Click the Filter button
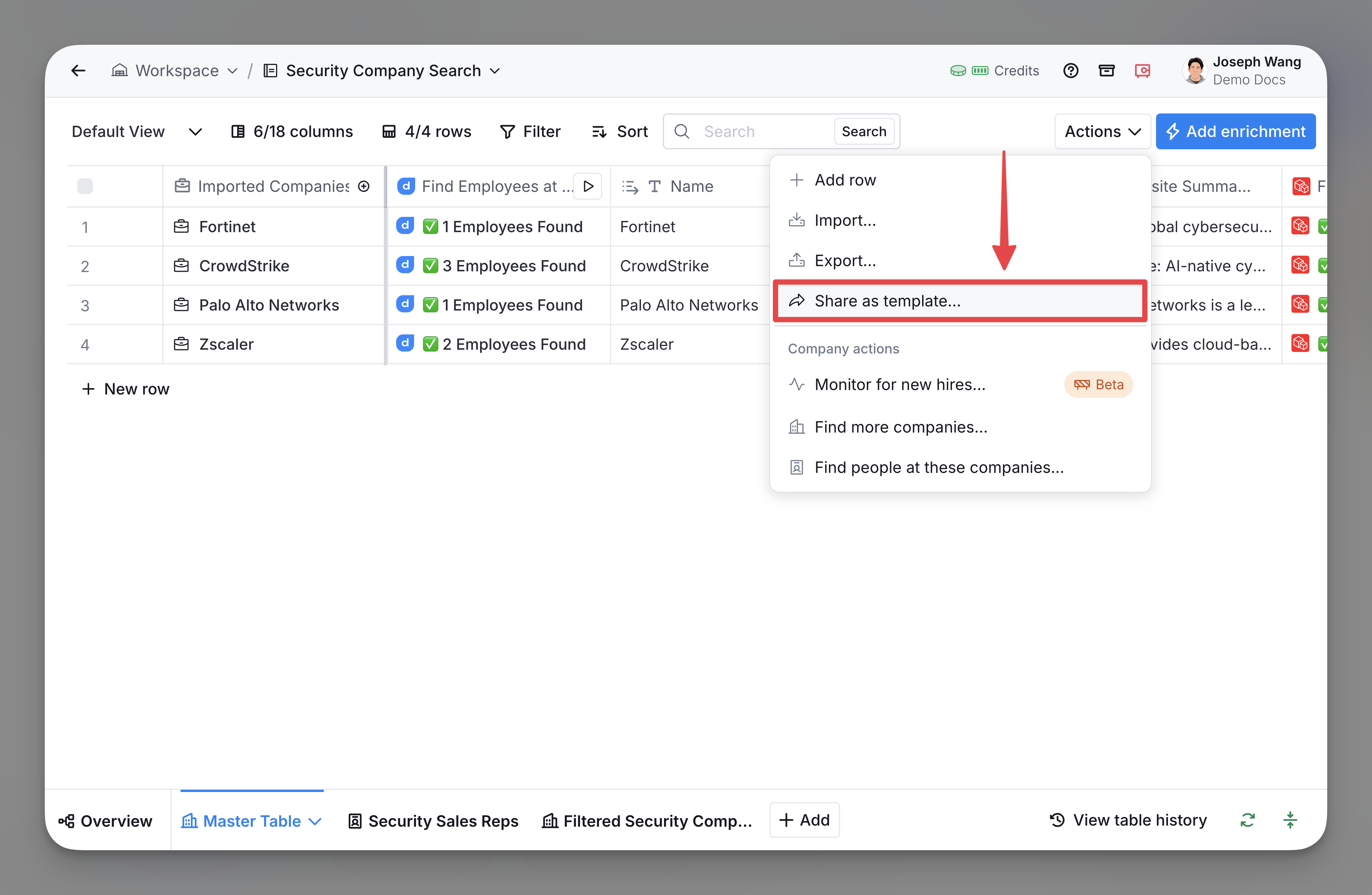 530,131
